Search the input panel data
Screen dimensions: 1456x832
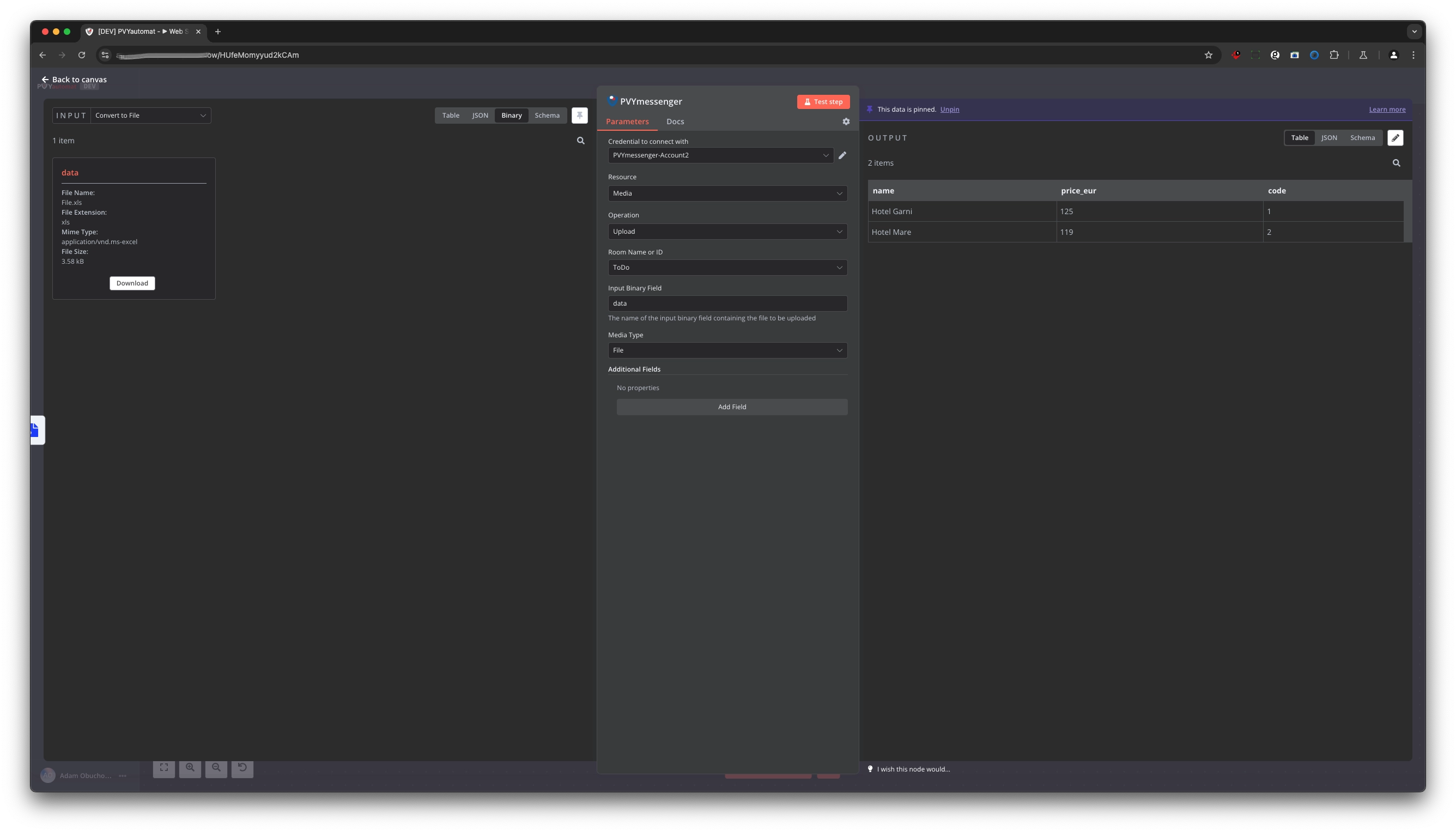coord(580,141)
